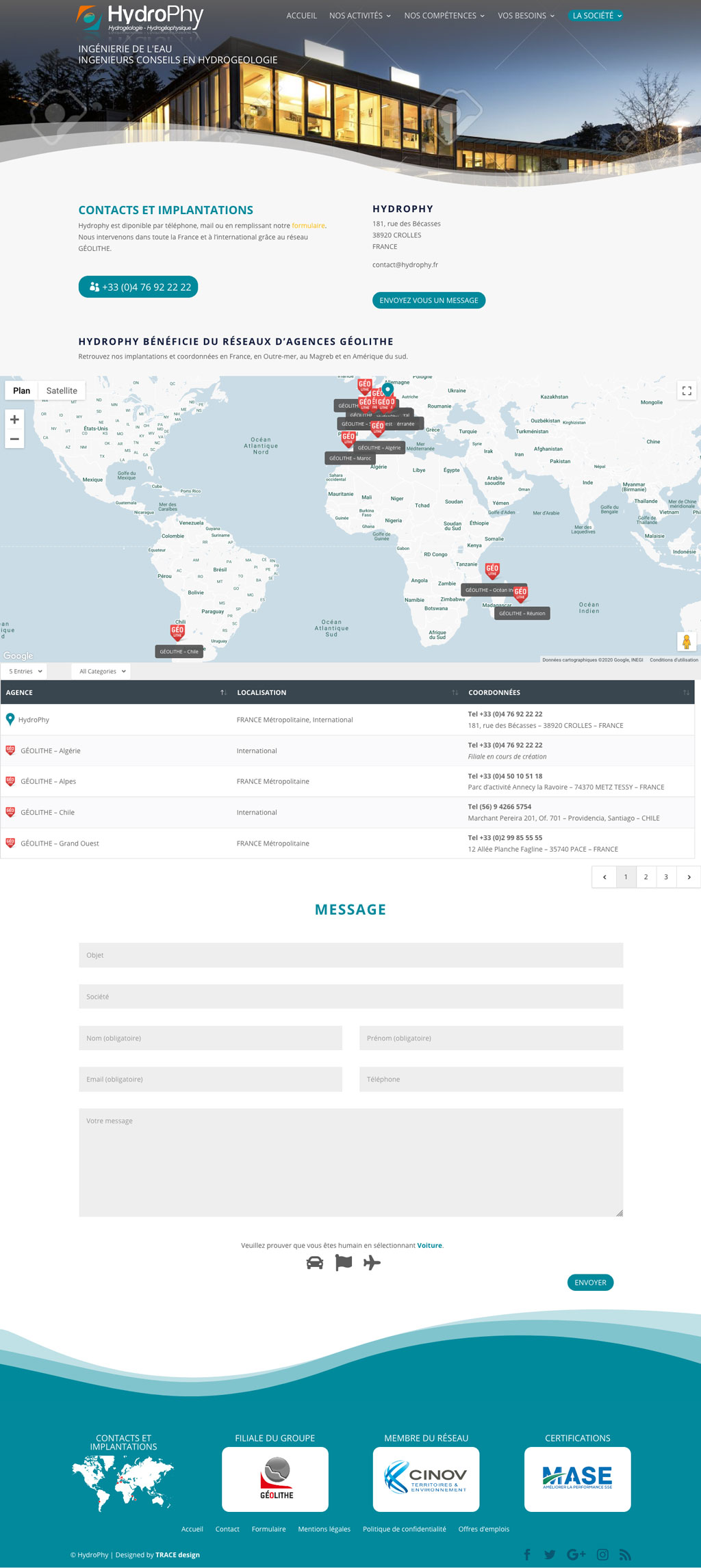
Task: Choose the flag captcha icon
Action: (x=344, y=1263)
